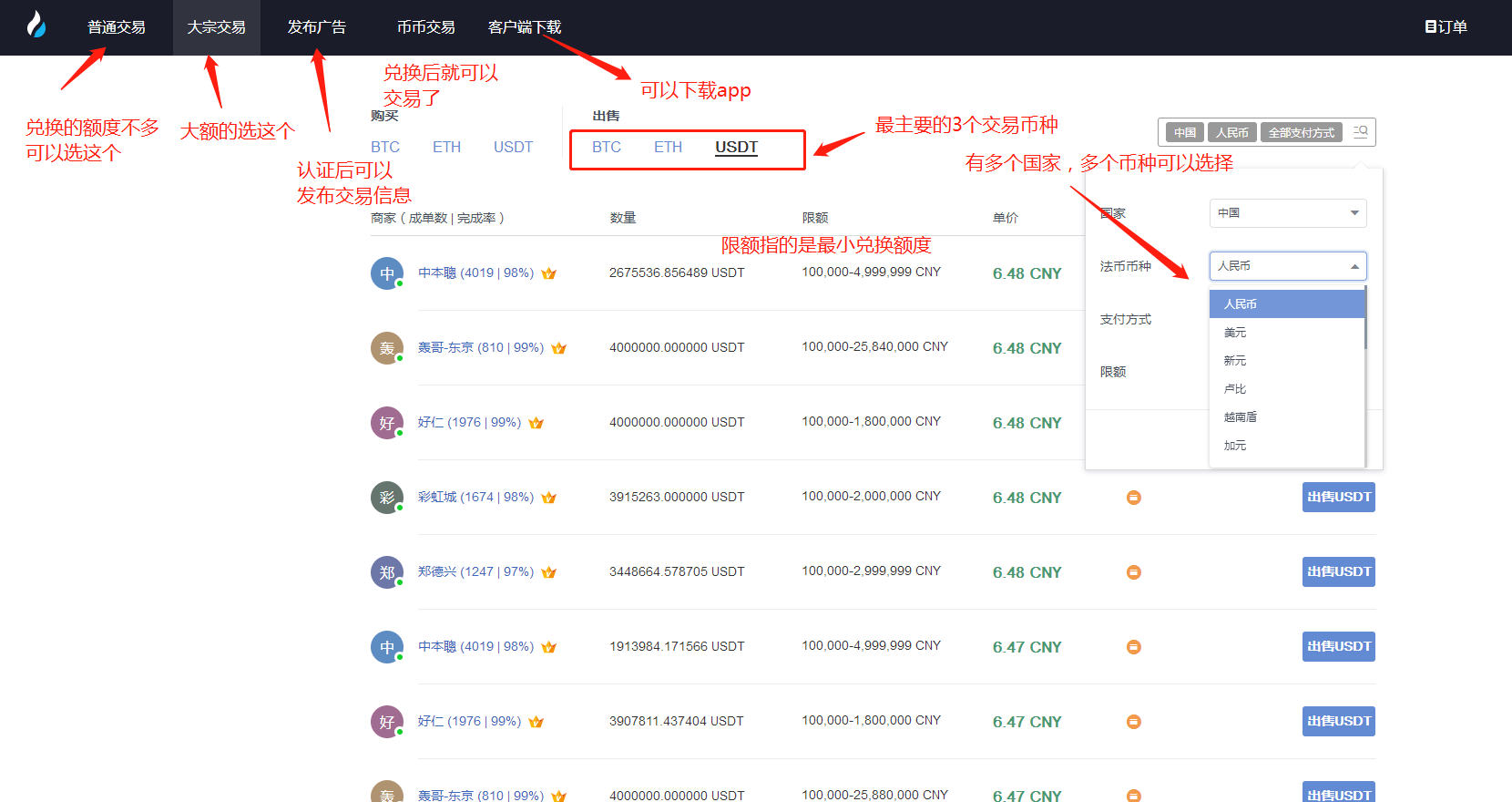Open merchant link 彩虹城 (1674 | 98%)
1512x802 pixels.
tap(475, 498)
